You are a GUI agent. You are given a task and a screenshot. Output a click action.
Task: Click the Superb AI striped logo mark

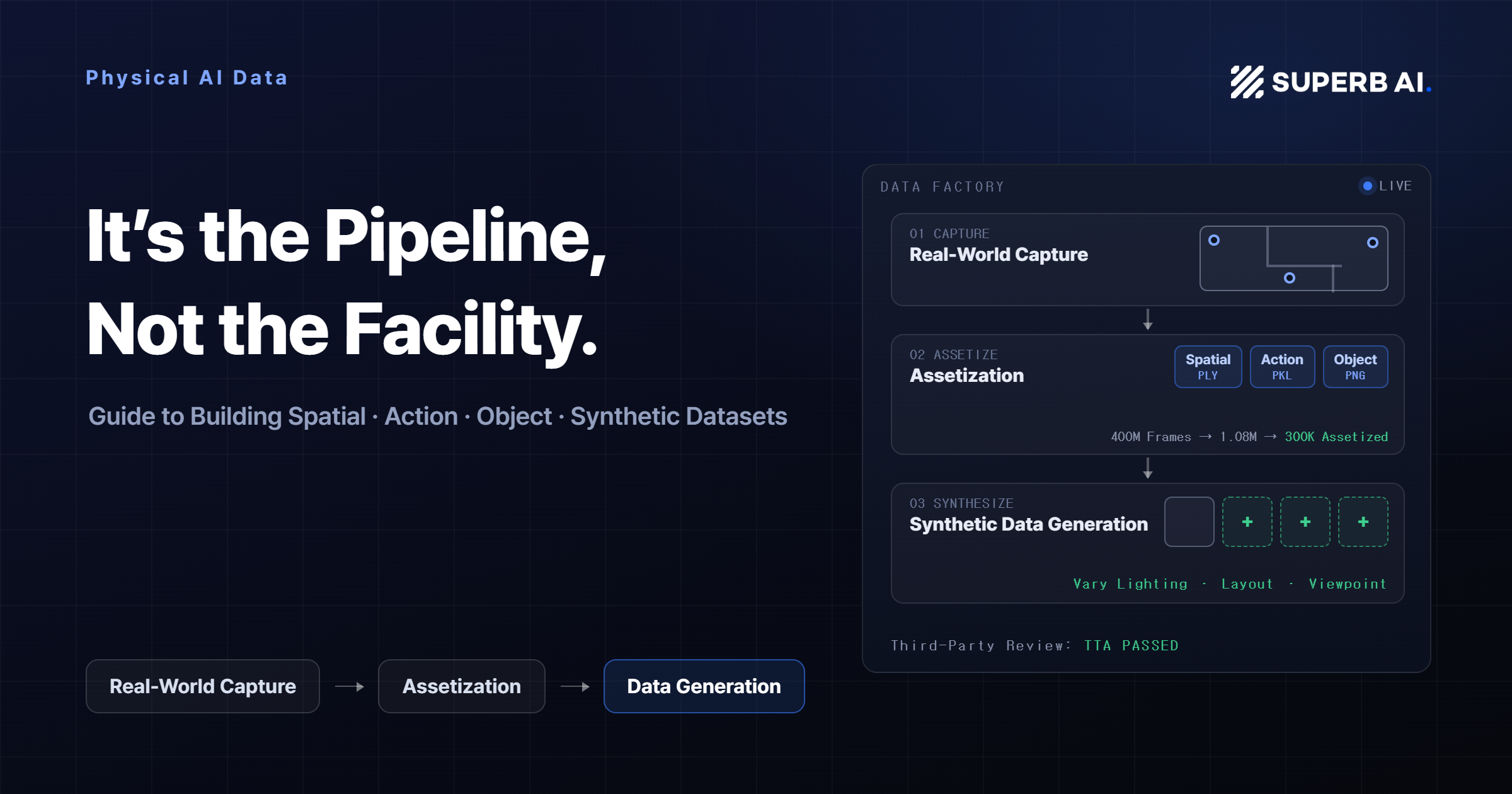(x=1247, y=82)
